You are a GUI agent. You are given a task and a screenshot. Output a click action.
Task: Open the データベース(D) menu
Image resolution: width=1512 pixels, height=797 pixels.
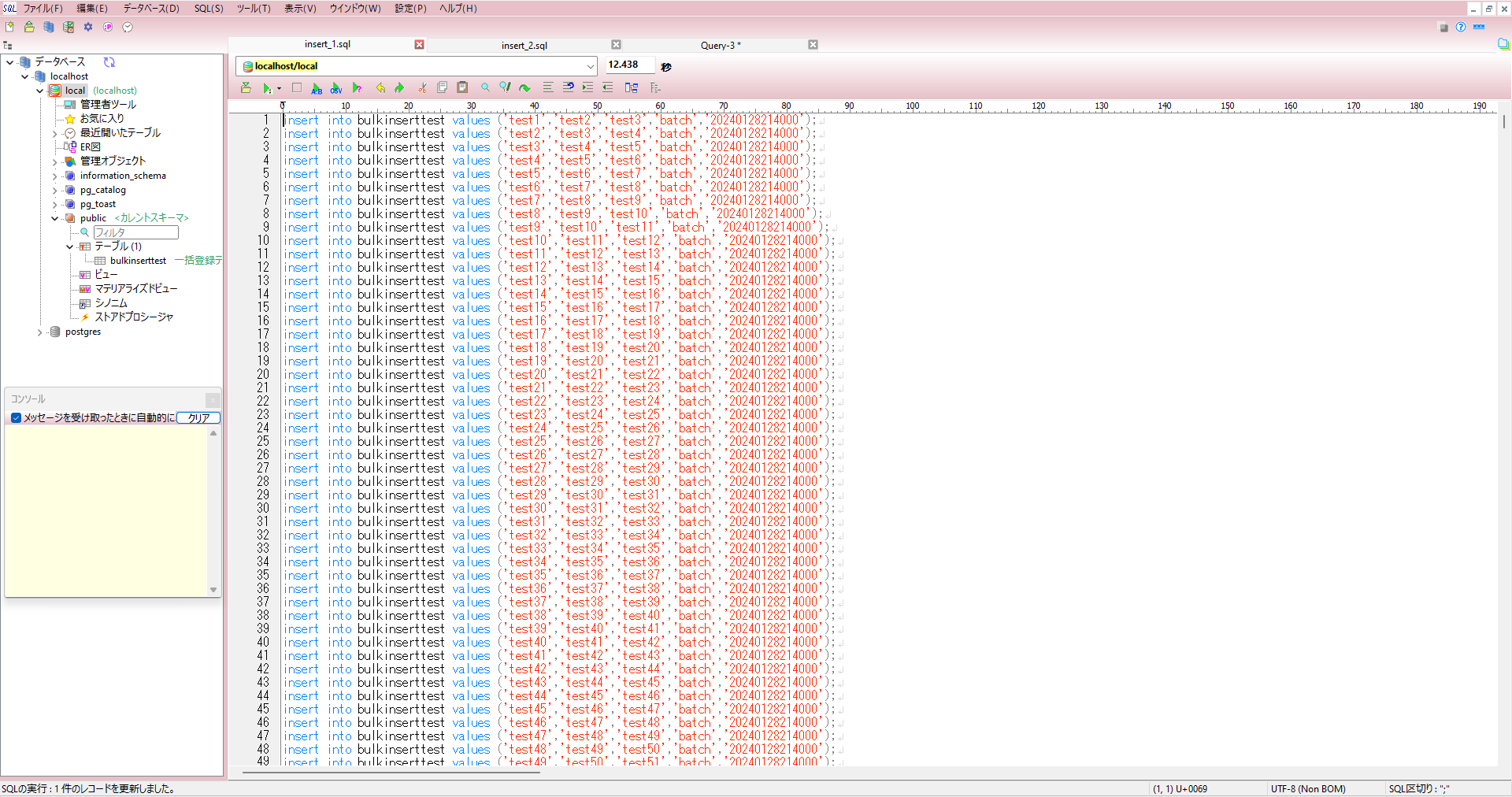click(x=150, y=9)
